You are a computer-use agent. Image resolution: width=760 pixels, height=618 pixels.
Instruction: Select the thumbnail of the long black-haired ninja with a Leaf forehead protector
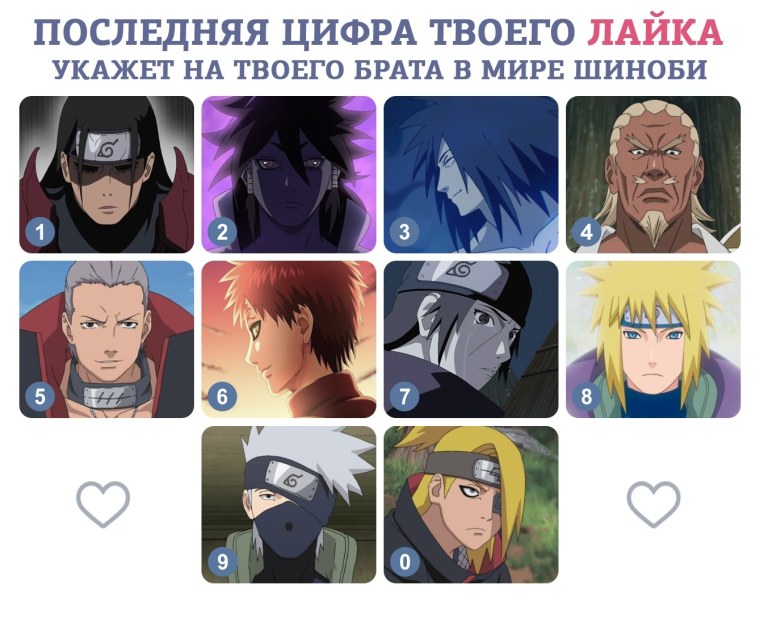107,174
